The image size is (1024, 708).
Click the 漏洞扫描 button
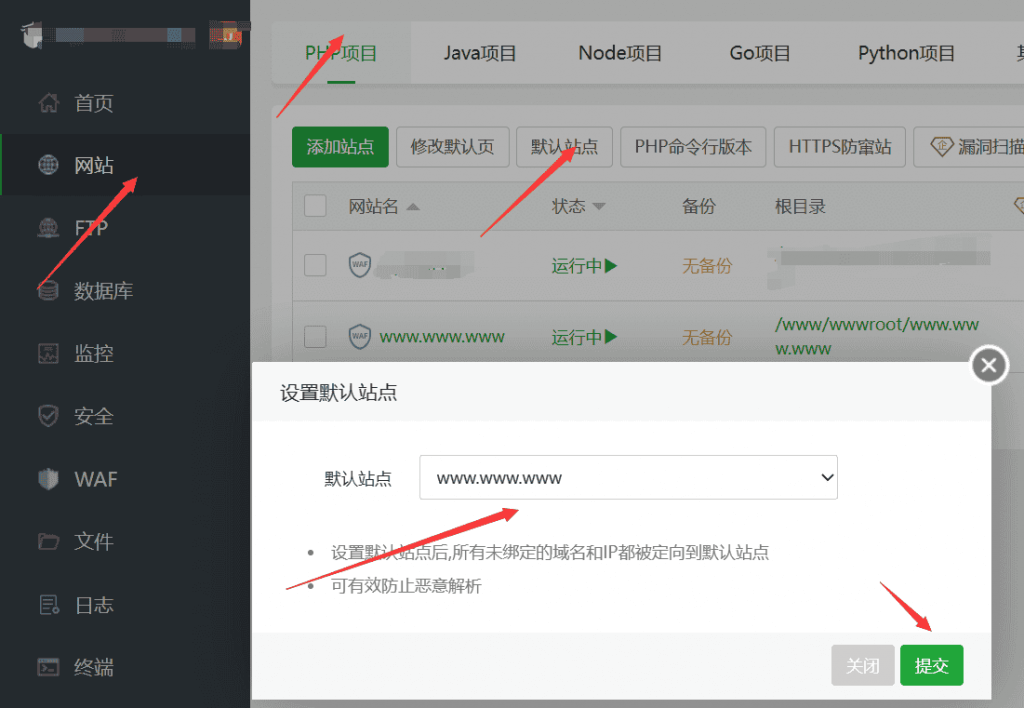tap(970, 147)
